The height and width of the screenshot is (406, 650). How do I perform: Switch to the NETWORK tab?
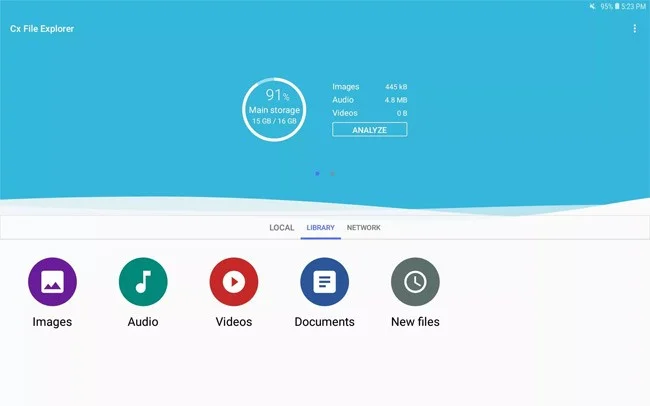363,228
